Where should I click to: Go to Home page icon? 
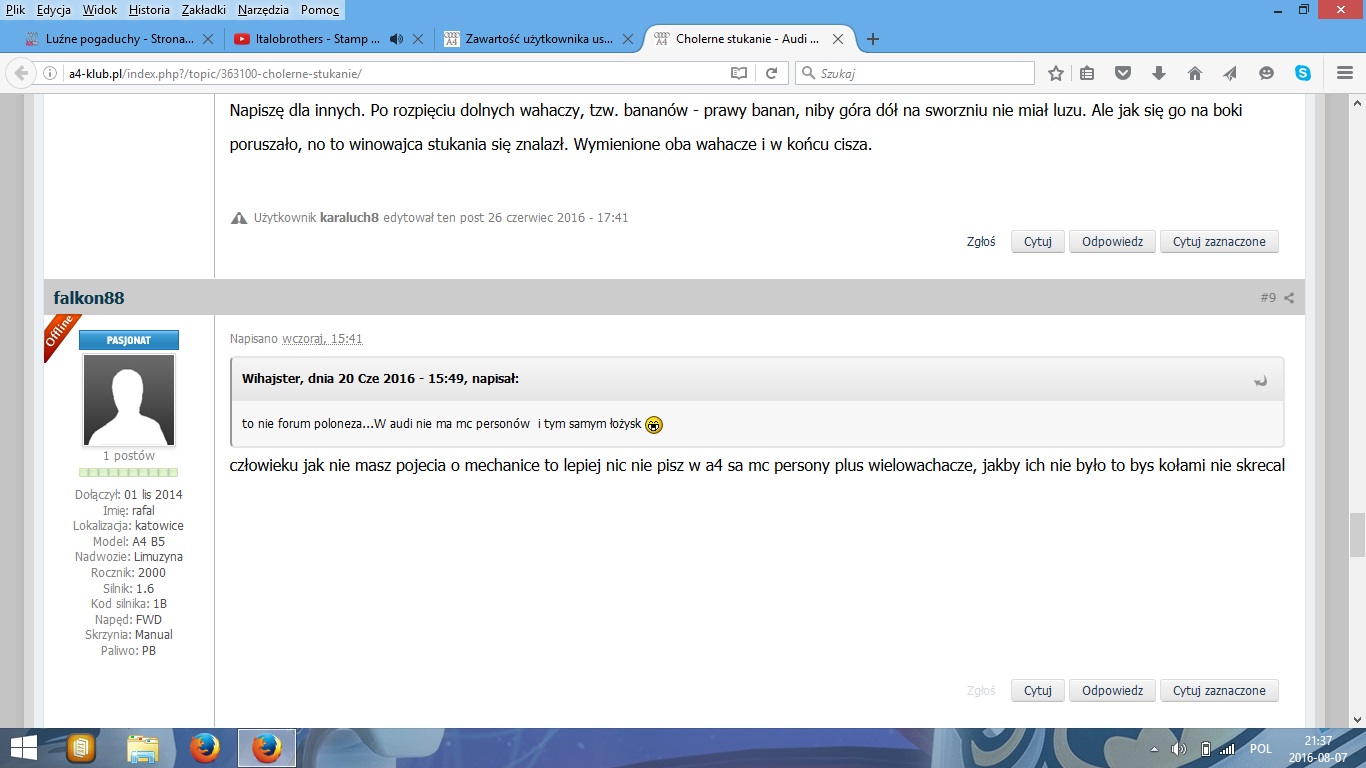click(1194, 73)
